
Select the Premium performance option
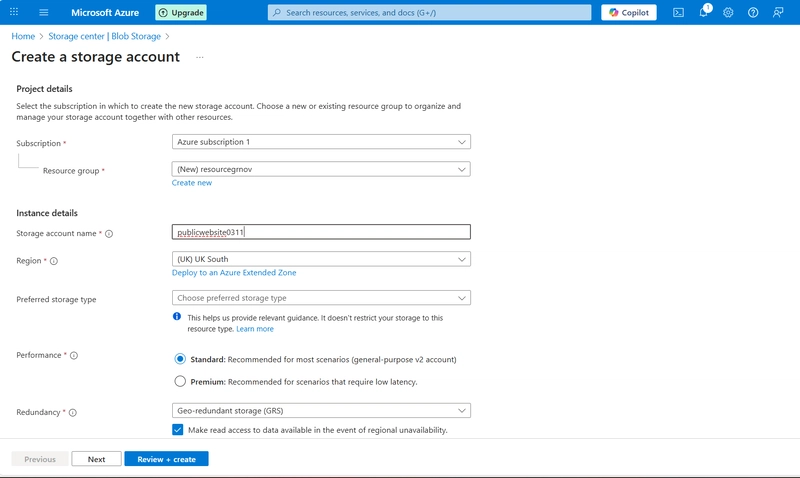point(180,381)
